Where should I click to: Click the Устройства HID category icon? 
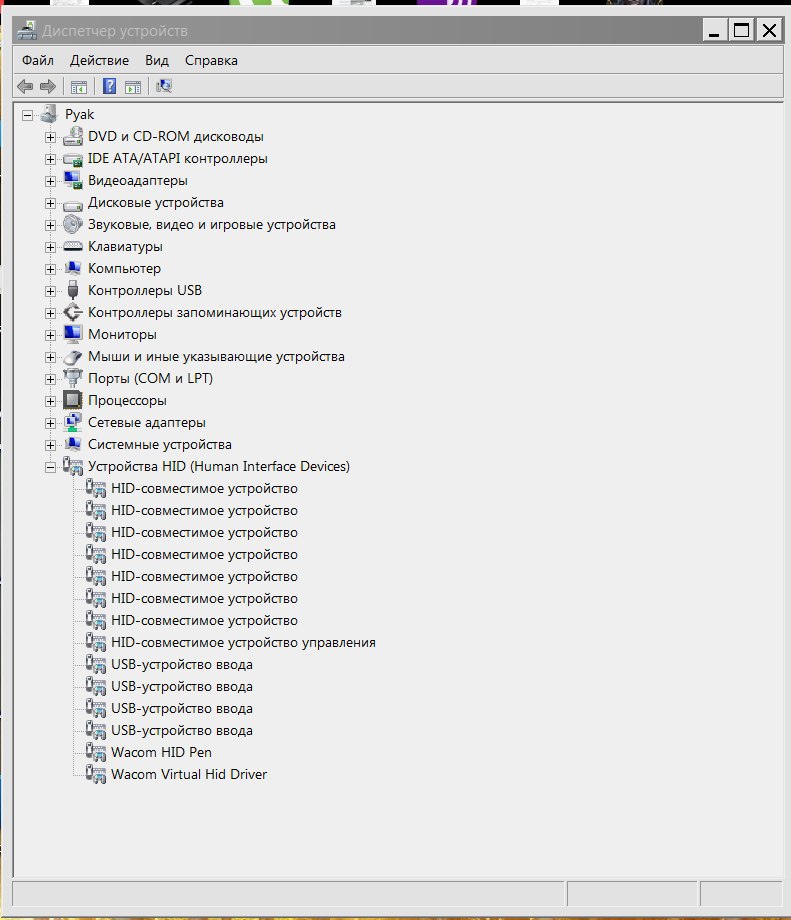click(73, 466)
